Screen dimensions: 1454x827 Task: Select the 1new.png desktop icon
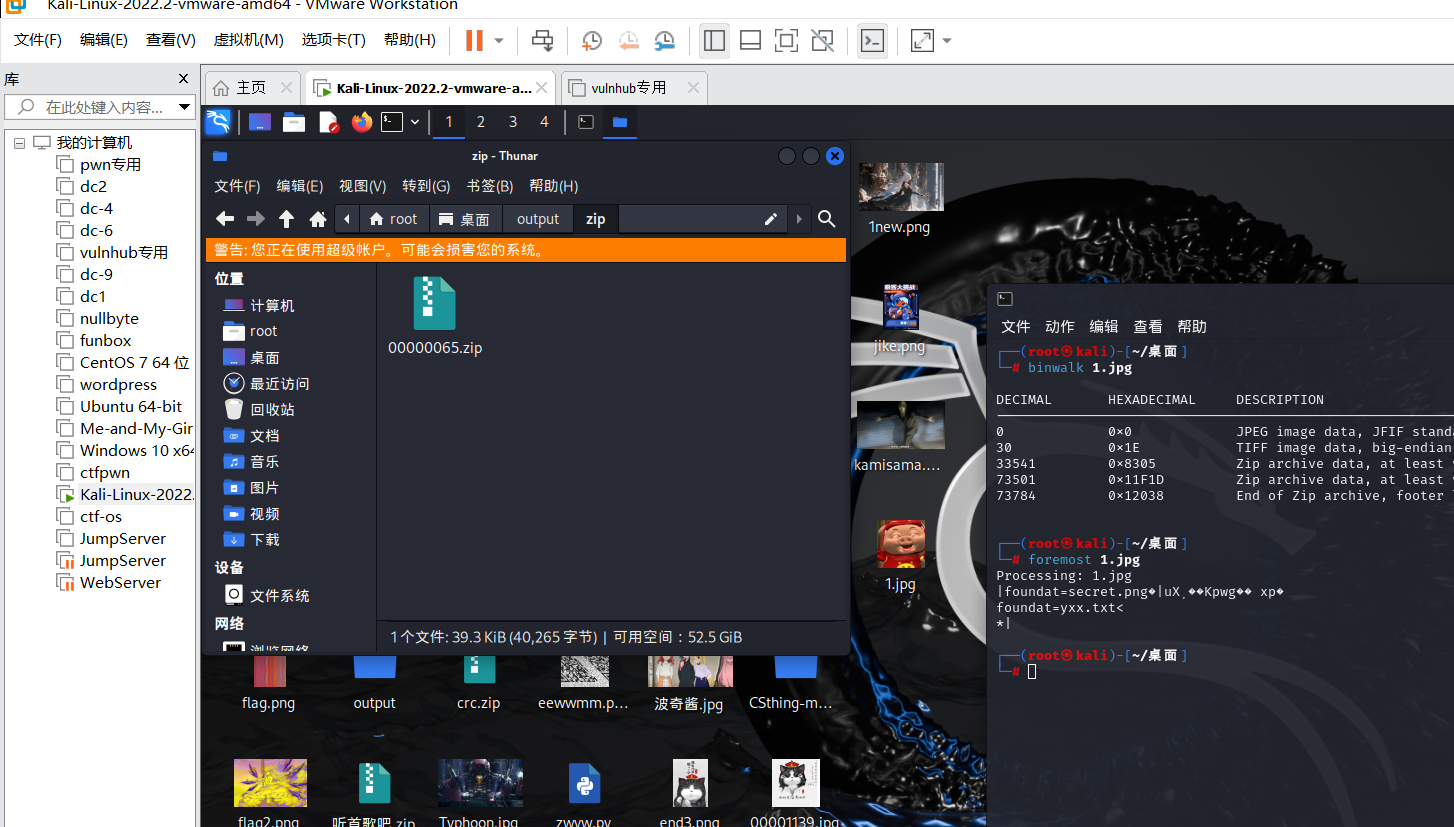[x=900, y=199]
